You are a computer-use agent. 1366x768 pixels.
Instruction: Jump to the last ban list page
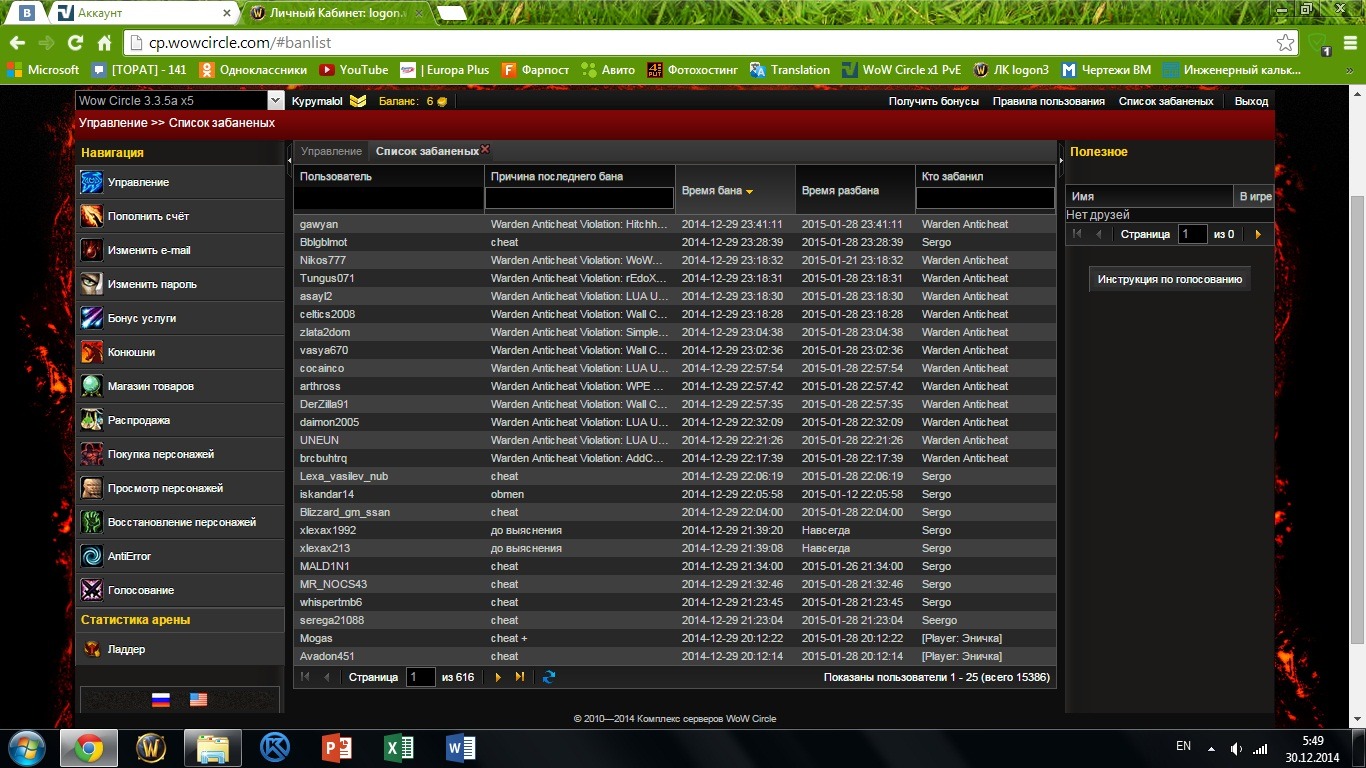519,678
